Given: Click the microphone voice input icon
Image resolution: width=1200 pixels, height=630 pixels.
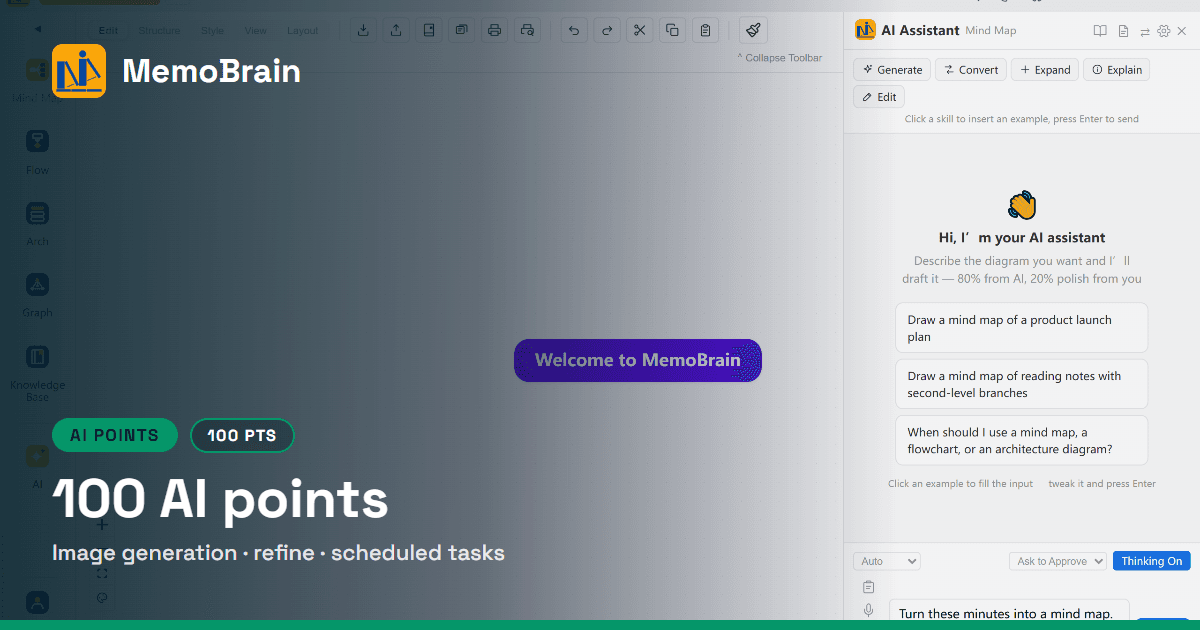Looking at the screenshot, I should [x=868, y=610].
